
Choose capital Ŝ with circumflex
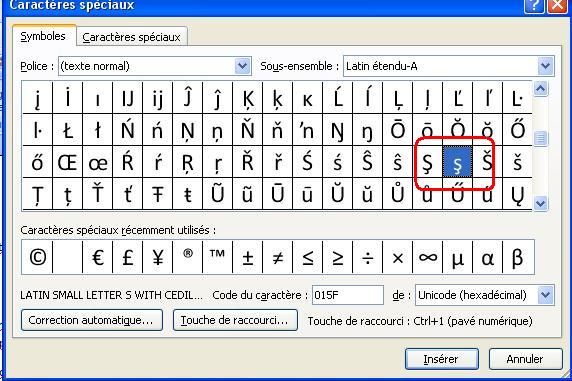(x=367, y=162)
